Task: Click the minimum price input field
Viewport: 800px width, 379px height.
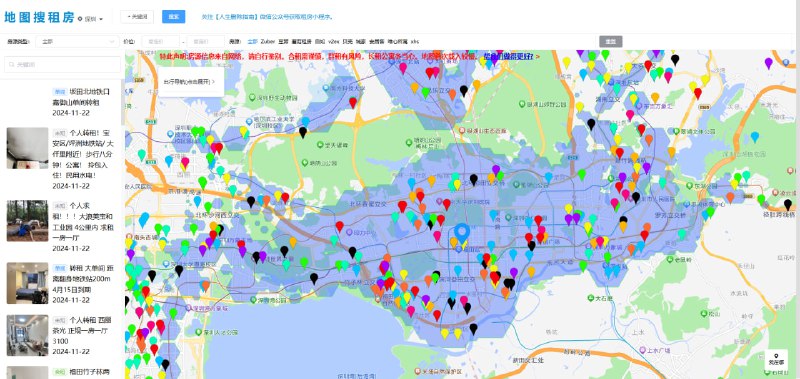Action: 161,41
